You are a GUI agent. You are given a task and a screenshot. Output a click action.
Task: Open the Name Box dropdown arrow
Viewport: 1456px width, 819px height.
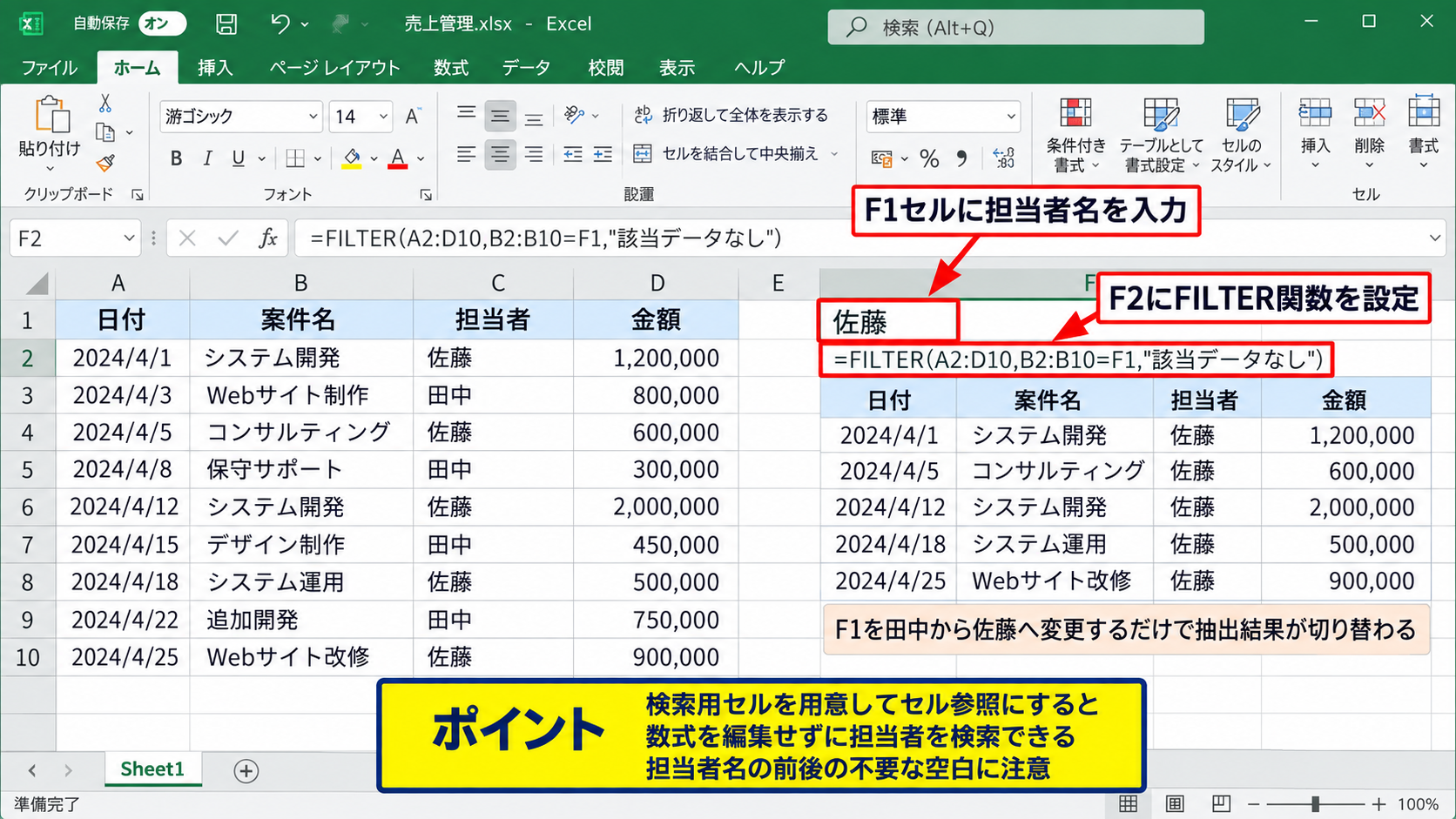(x=129, y=238)
